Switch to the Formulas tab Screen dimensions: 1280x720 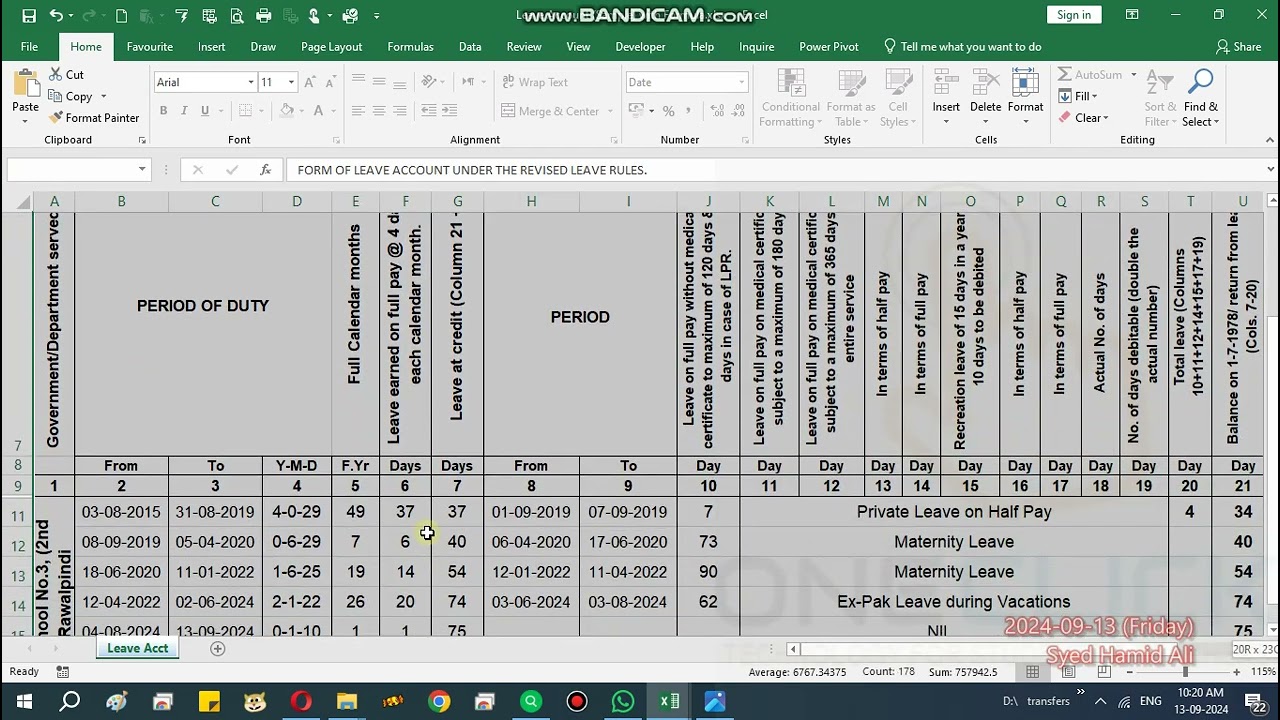tap(410, 47)
